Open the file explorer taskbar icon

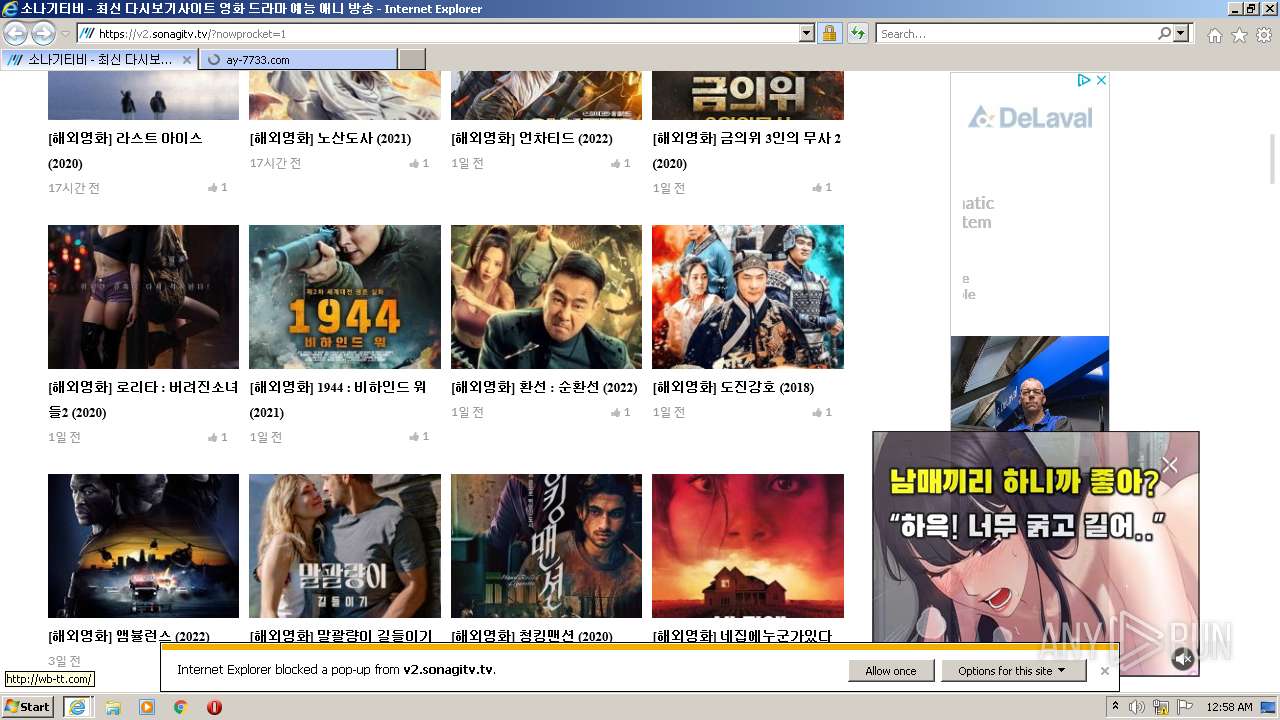point(112,707)
